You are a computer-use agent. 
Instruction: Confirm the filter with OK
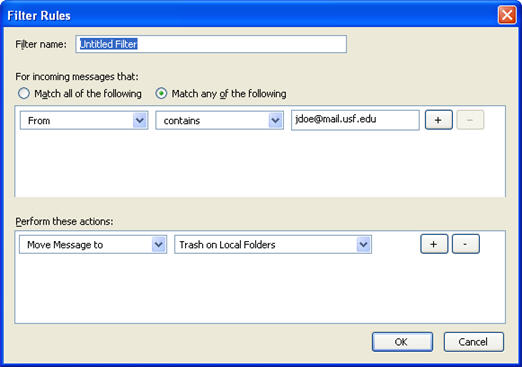402,342
